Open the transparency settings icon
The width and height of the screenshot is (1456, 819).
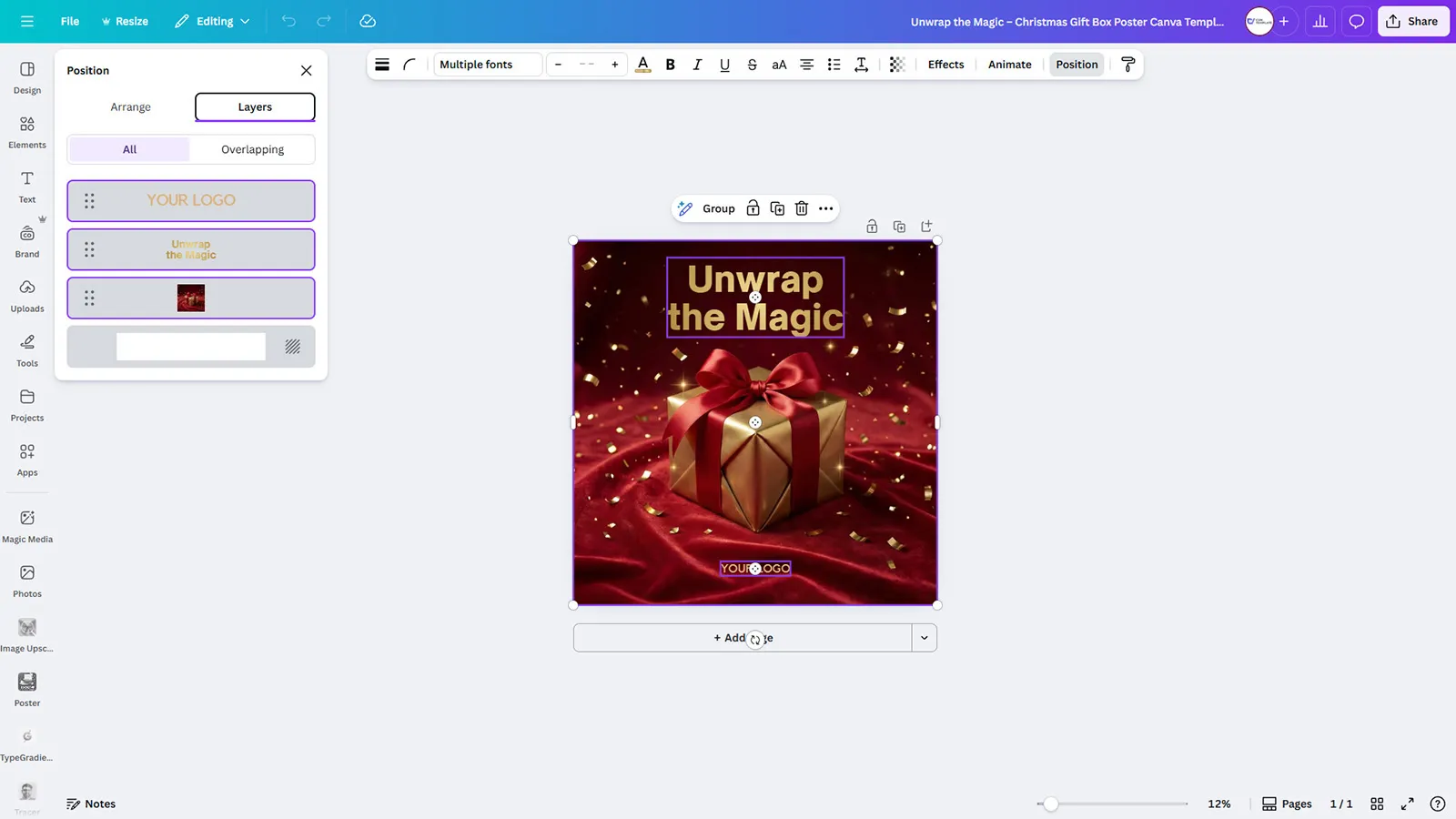(x=896, y=64)
